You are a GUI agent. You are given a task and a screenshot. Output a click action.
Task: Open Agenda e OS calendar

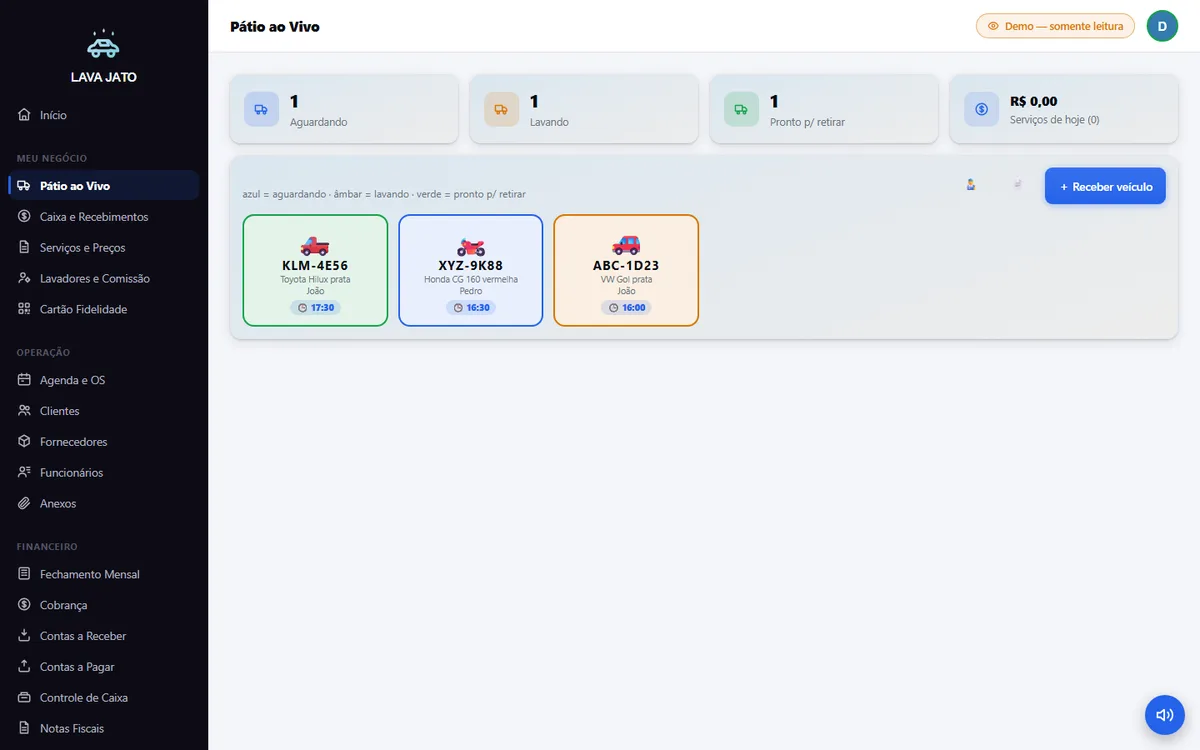(104, 381)
